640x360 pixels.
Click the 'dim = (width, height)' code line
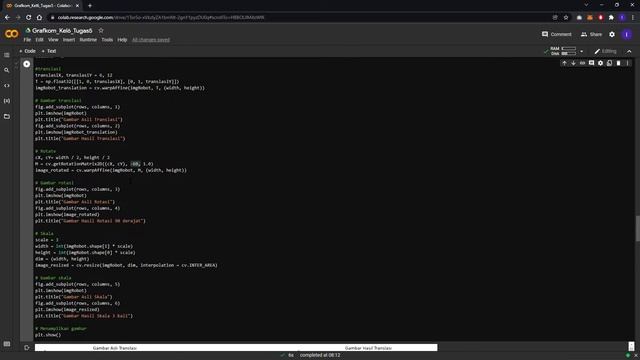click(x=62, y=259)
